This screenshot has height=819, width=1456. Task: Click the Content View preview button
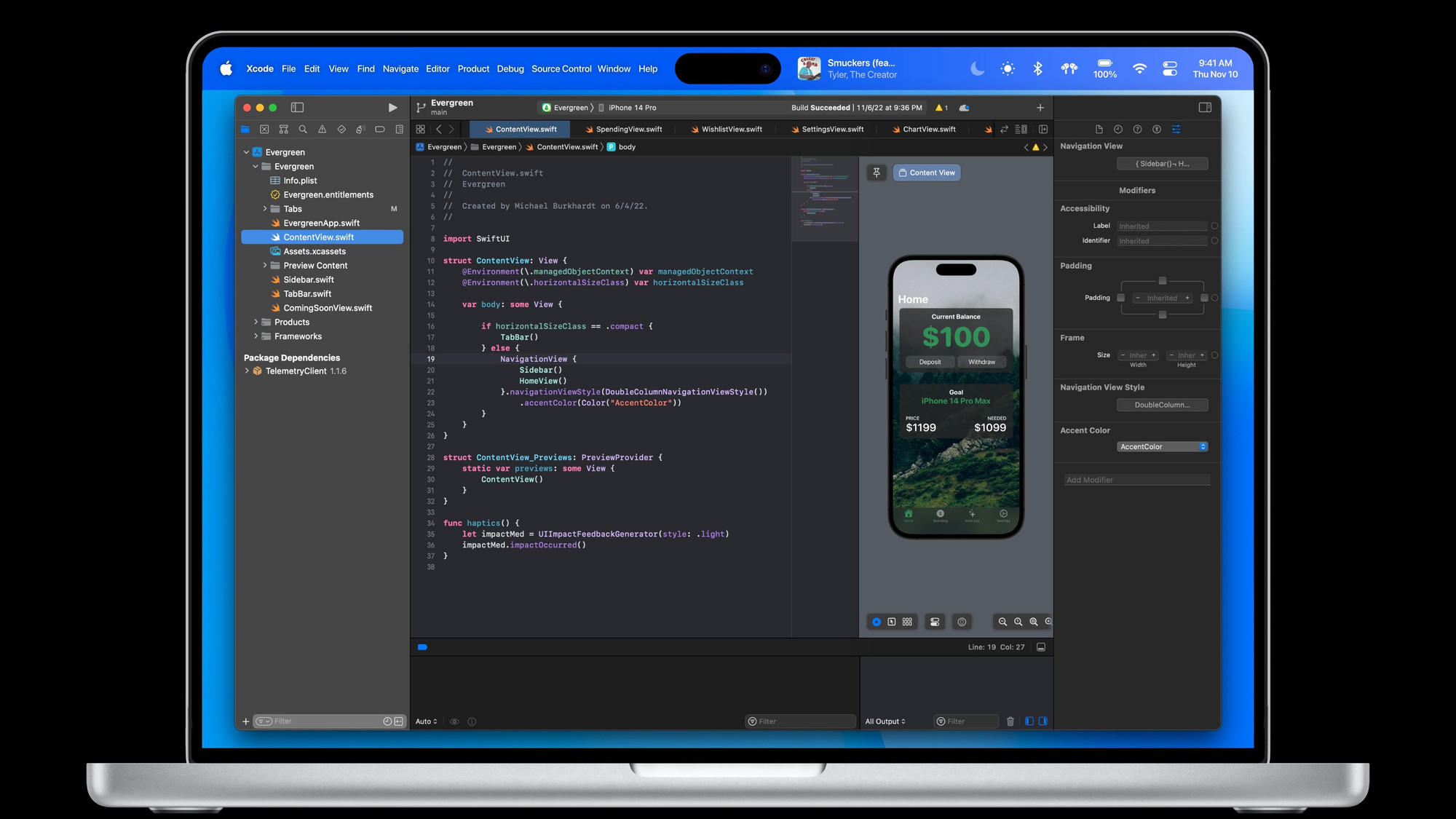tap(927, 173)
